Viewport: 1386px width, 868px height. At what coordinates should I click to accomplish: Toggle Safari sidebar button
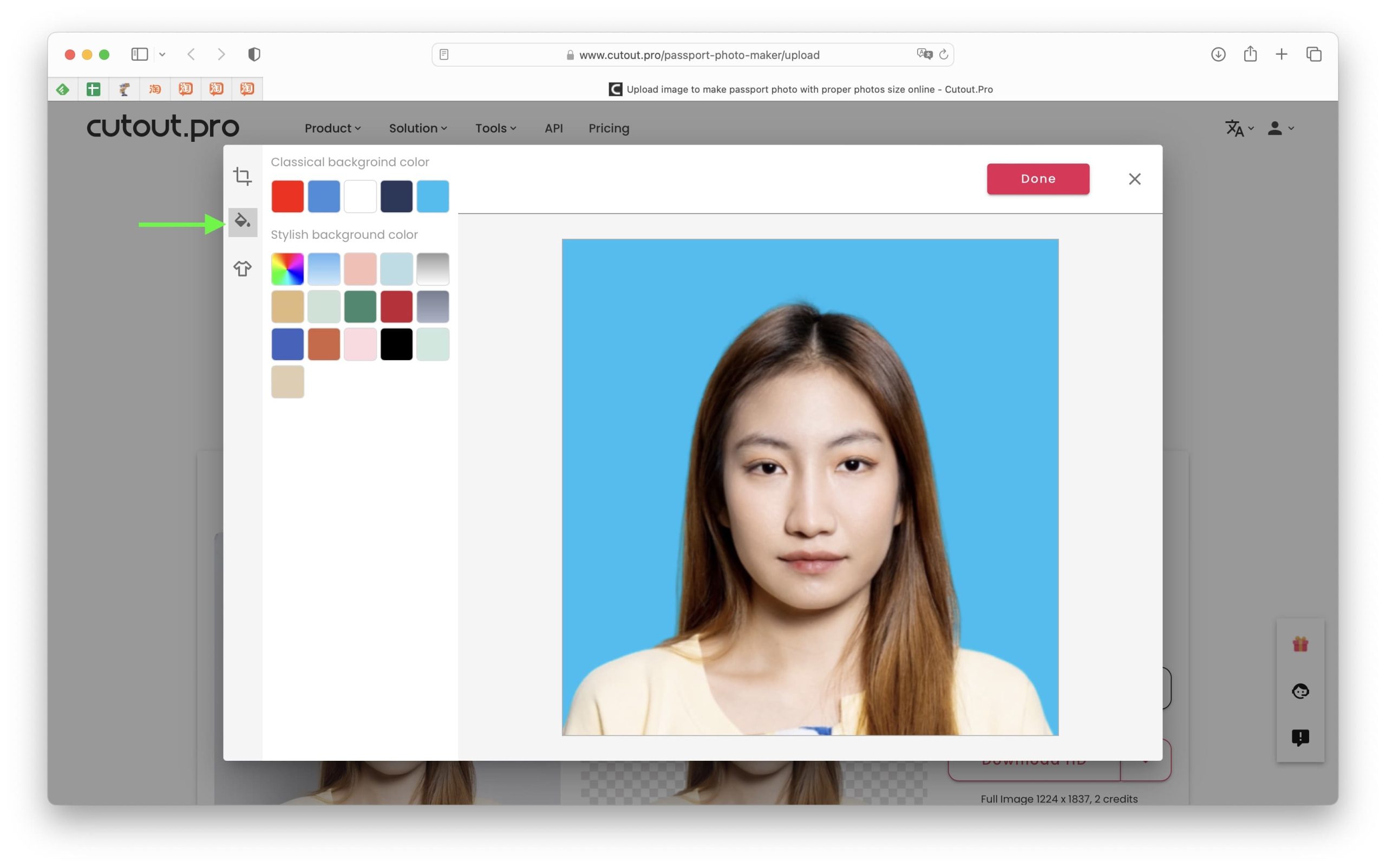pos(140,55)
